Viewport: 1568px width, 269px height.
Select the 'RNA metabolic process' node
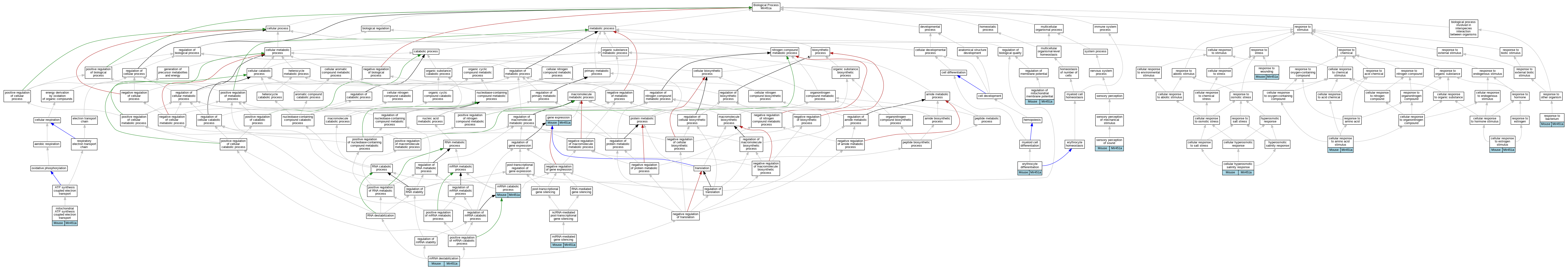pyautogui.click(x=455, y=144)
